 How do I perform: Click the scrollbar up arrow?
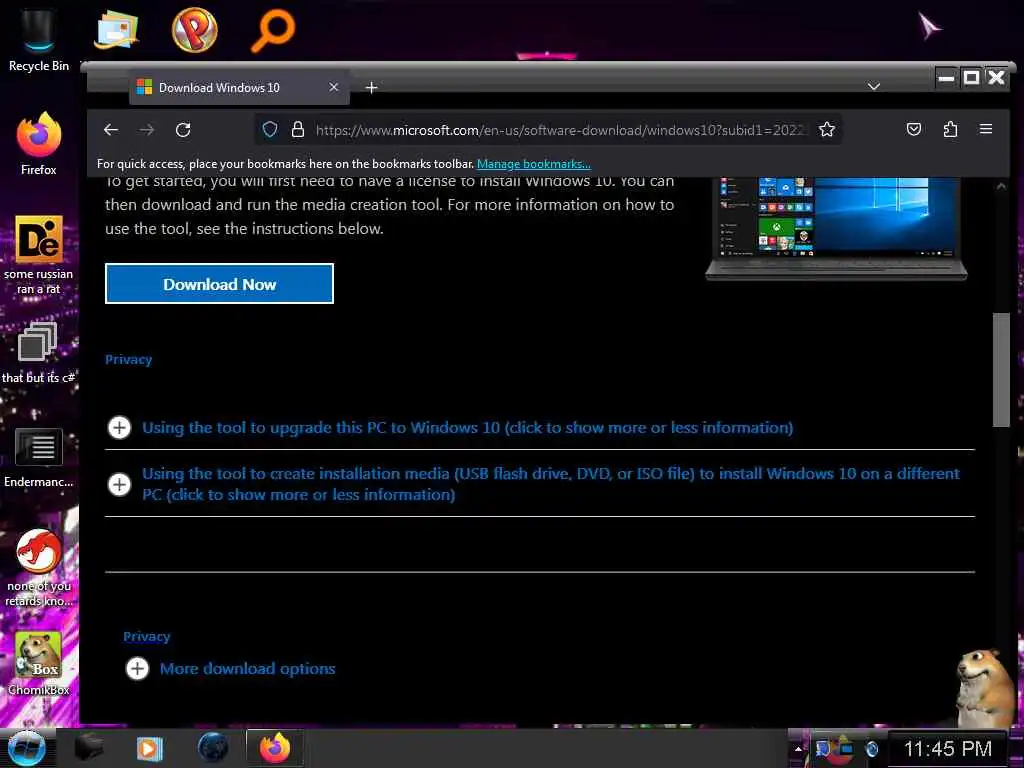click(1001, 186)
